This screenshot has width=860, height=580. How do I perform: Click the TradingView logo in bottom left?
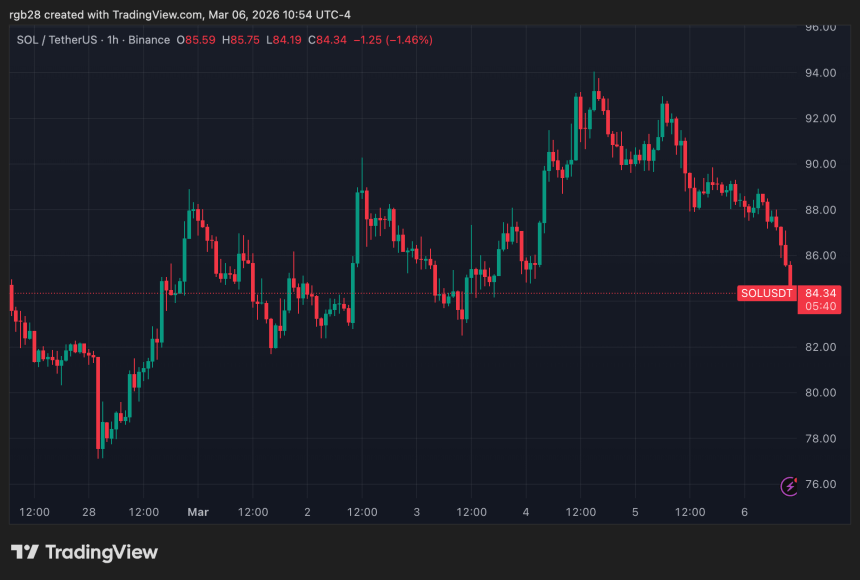[x=83, y=551]
